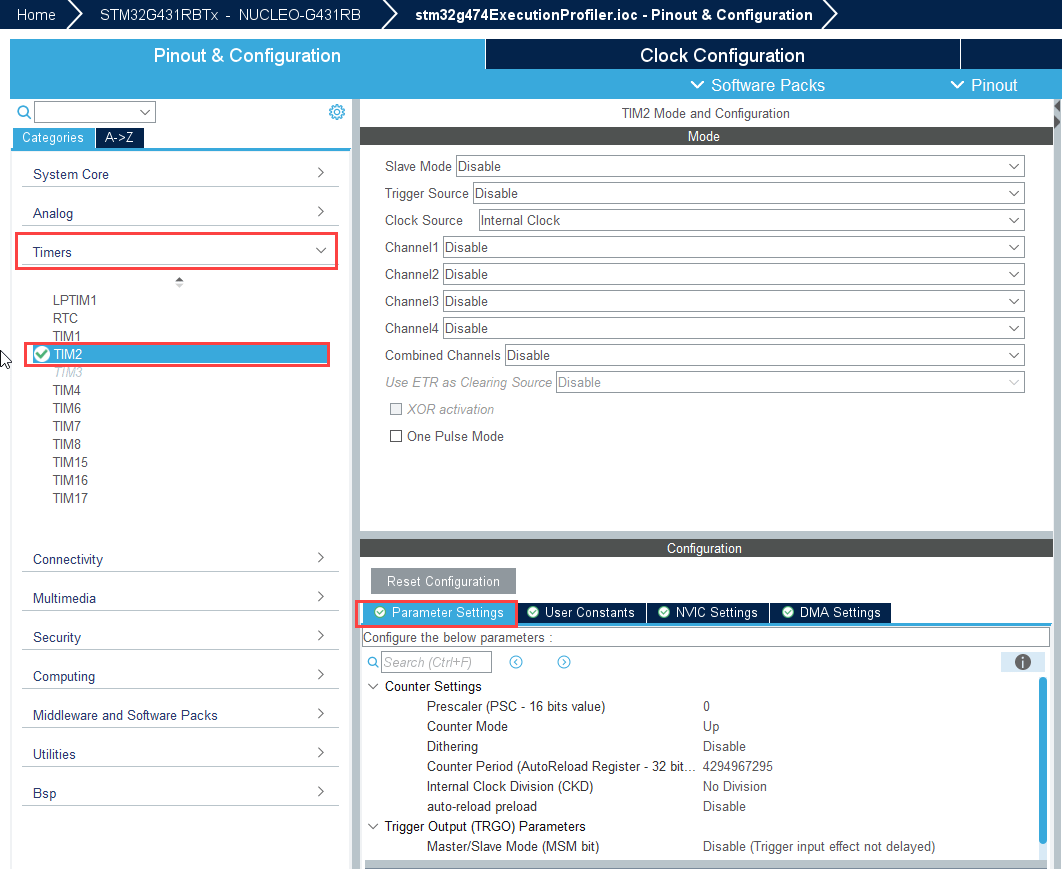This screenshot has width=1062, height=869.
Task: Click inside the Search Ctrl+F field
Action: pyautogui.click(x=435, y=662)
